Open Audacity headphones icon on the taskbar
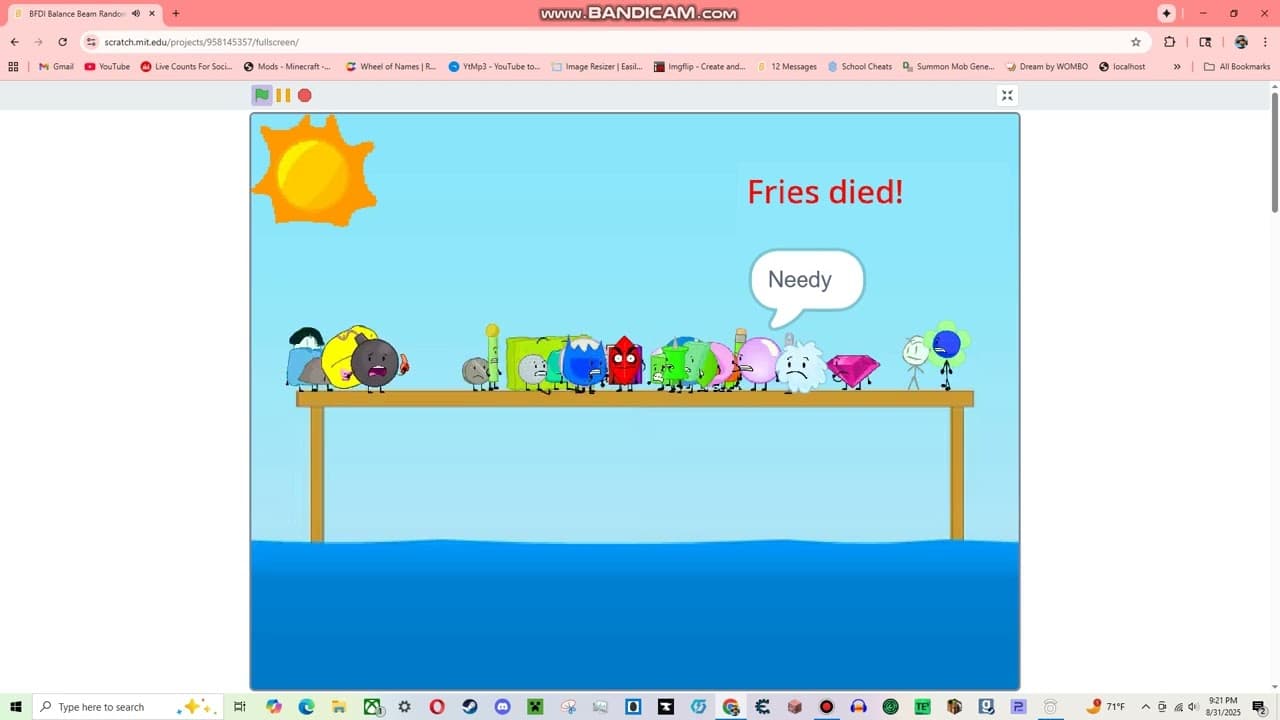 click(x=858, y=707)
